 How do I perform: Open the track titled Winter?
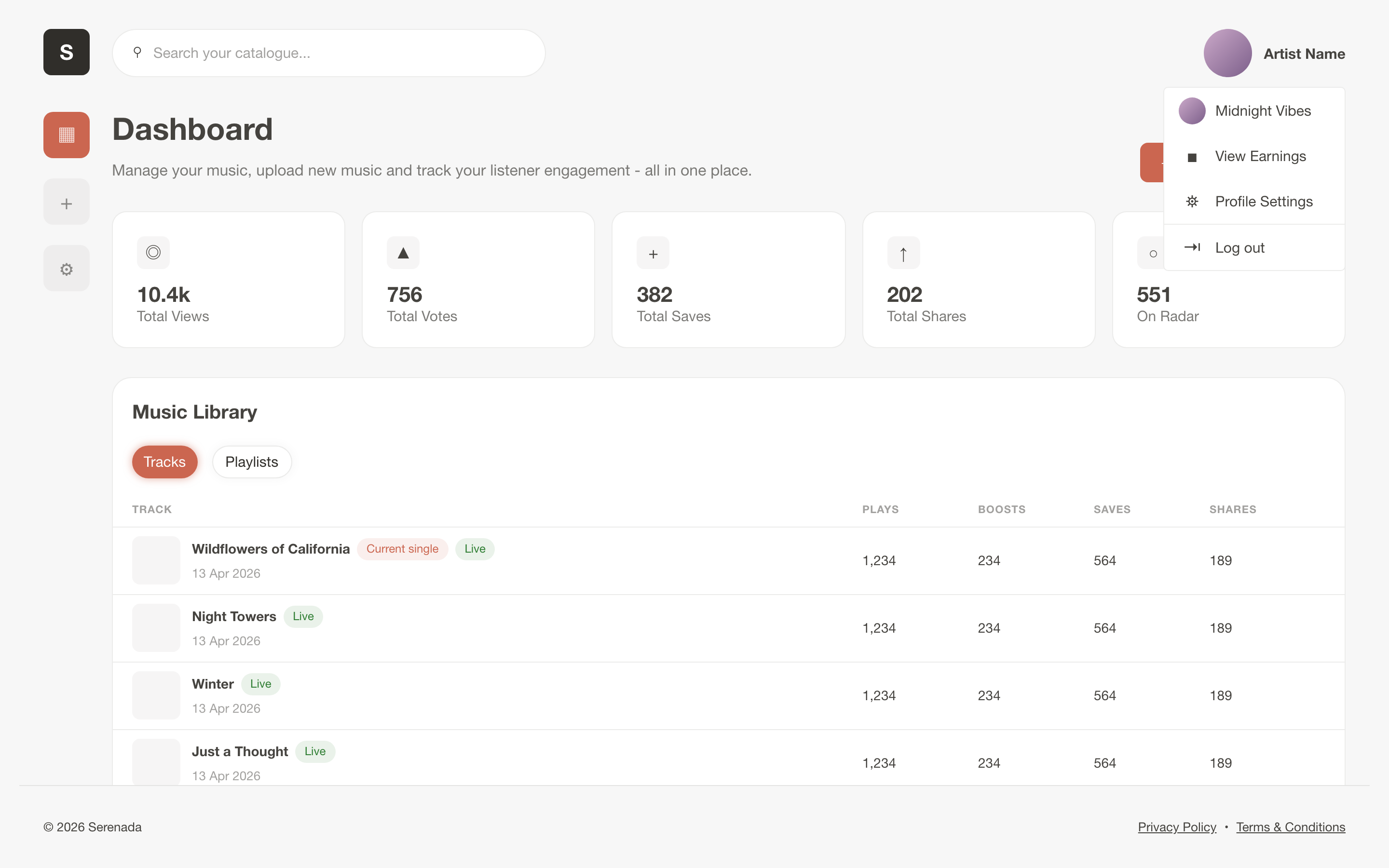click(213, 684)
